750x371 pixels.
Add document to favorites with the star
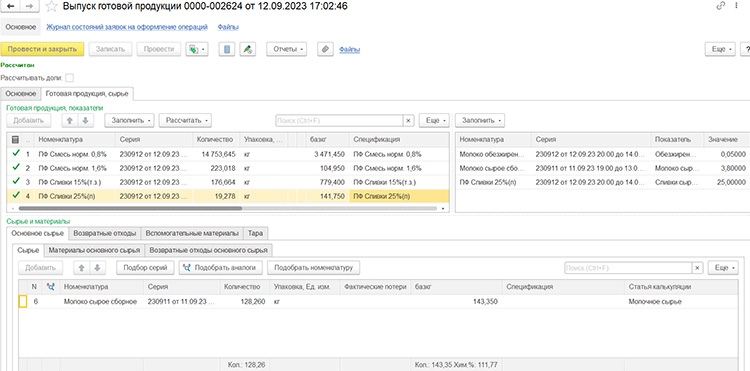click(51, 6)
